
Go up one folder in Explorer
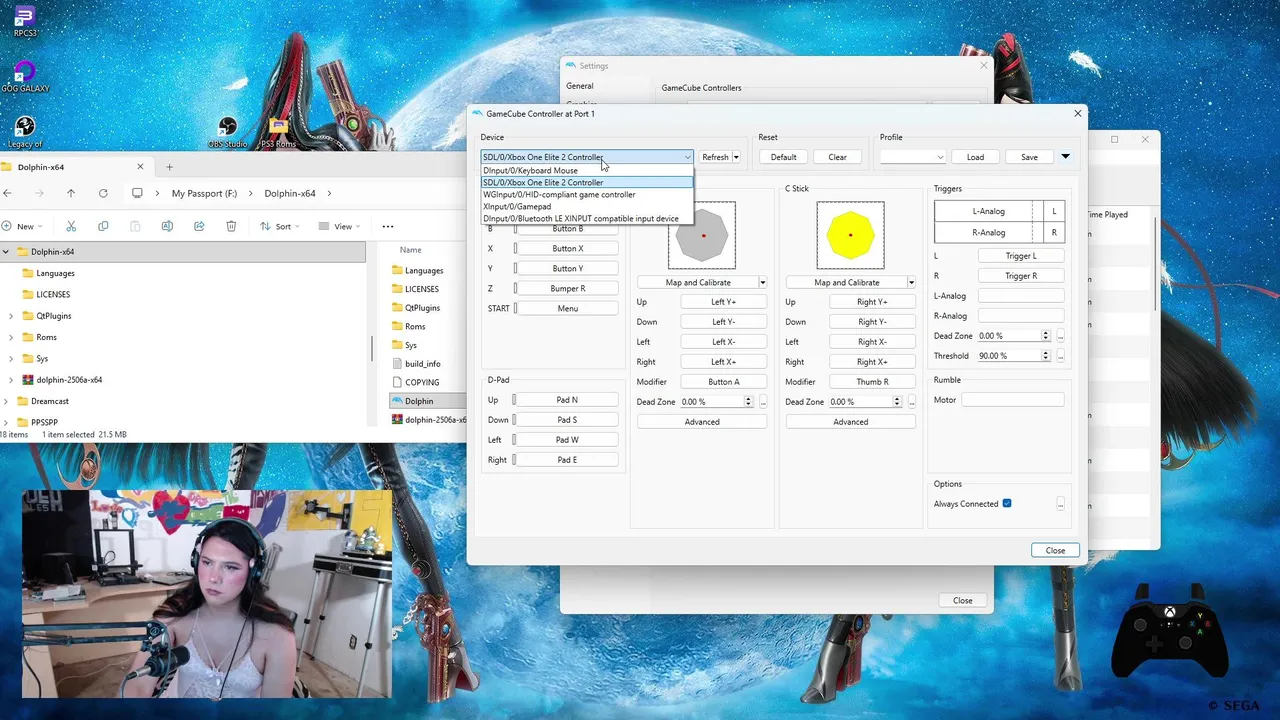tap(71, 193)
